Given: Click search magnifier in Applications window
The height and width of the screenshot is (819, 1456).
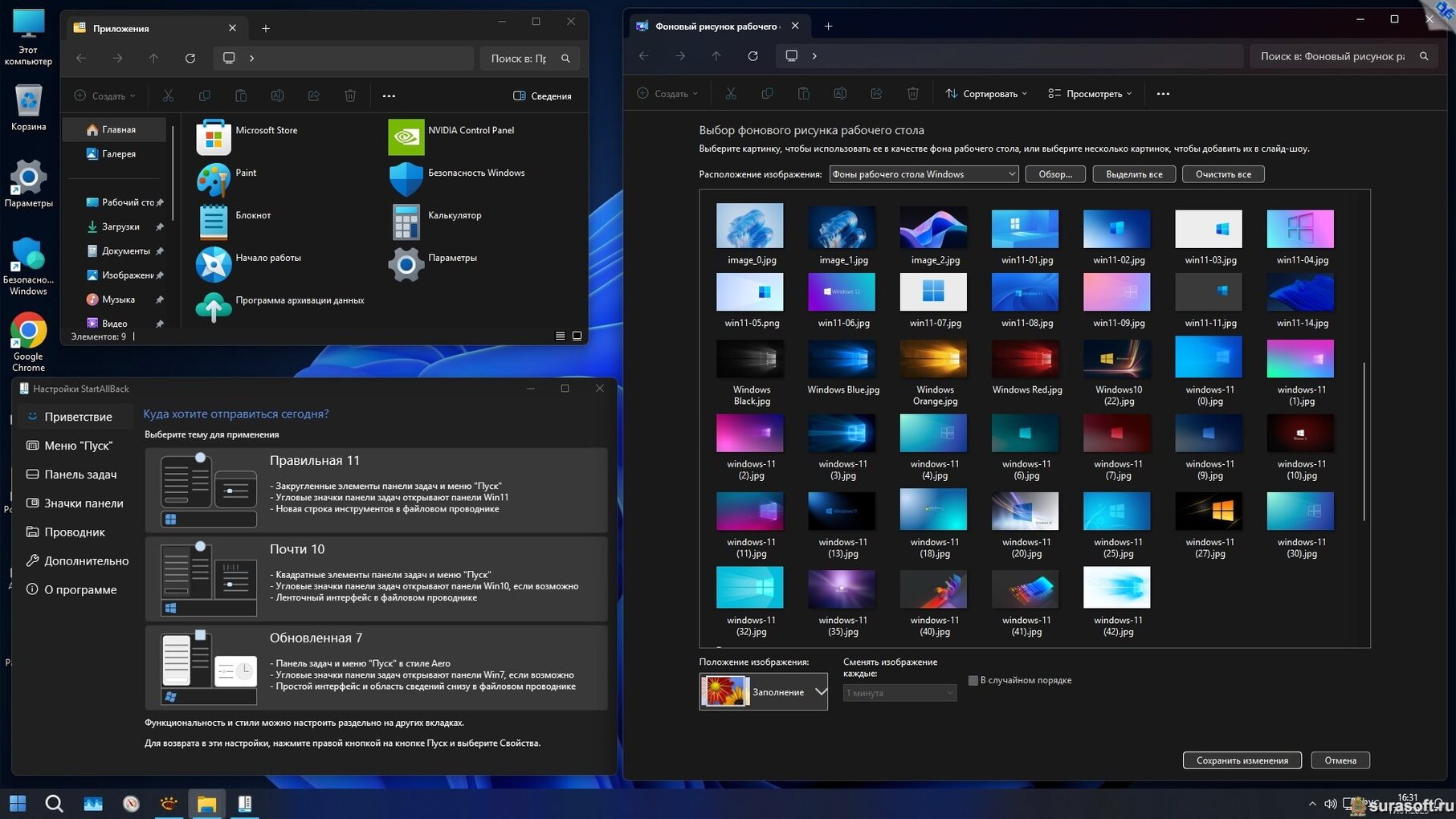Looking at the screenshot, I should click(565, 58).
